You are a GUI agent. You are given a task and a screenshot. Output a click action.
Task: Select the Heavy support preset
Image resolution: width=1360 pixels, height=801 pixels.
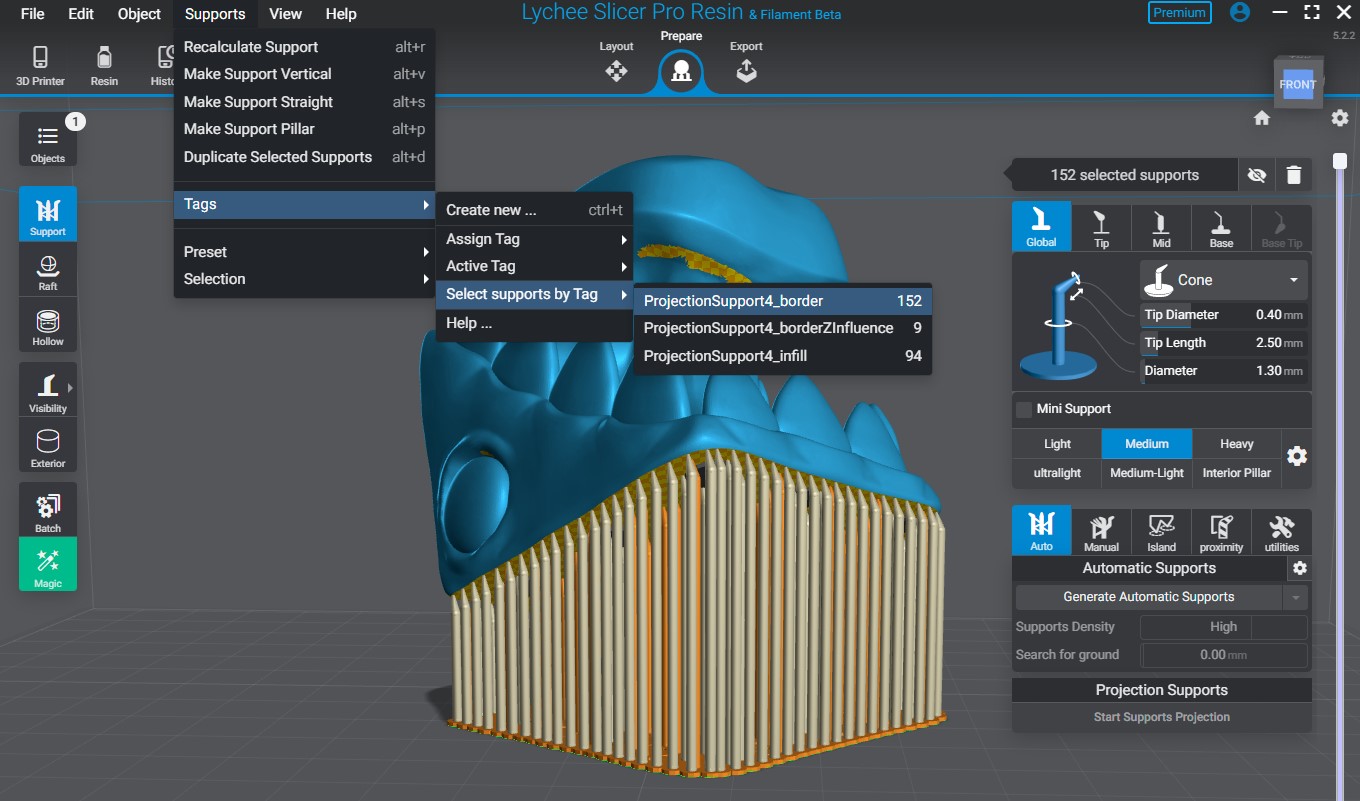coord(1237,444)
